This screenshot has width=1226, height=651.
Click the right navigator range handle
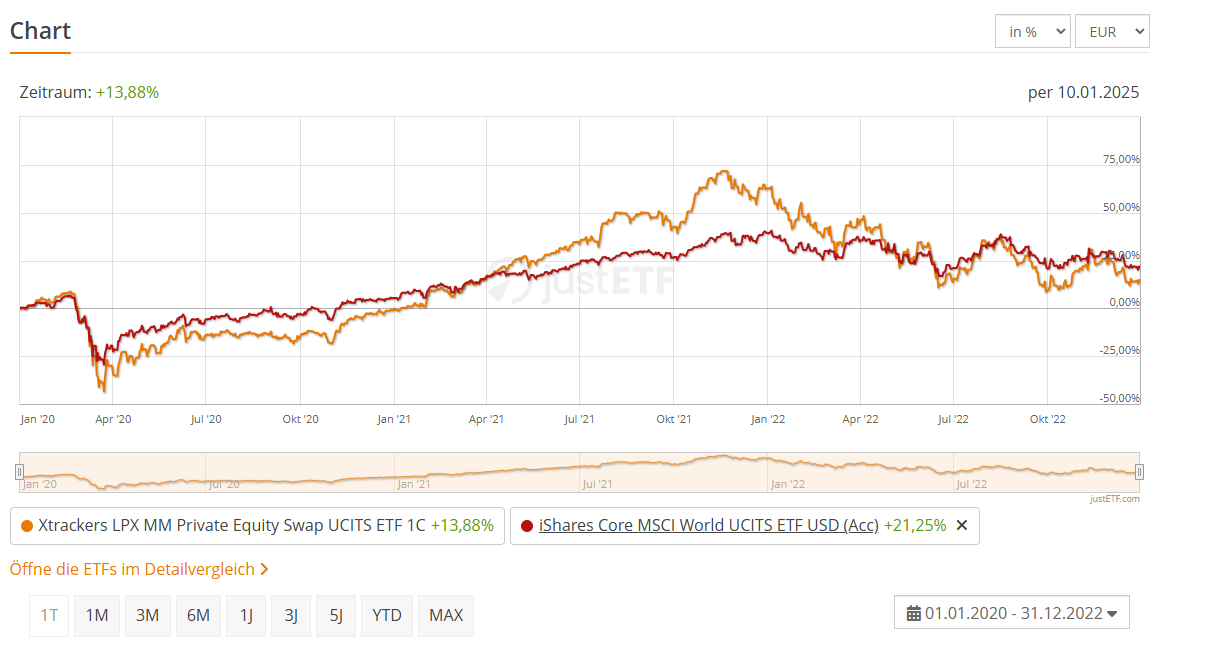click(x=1139, y=472)
